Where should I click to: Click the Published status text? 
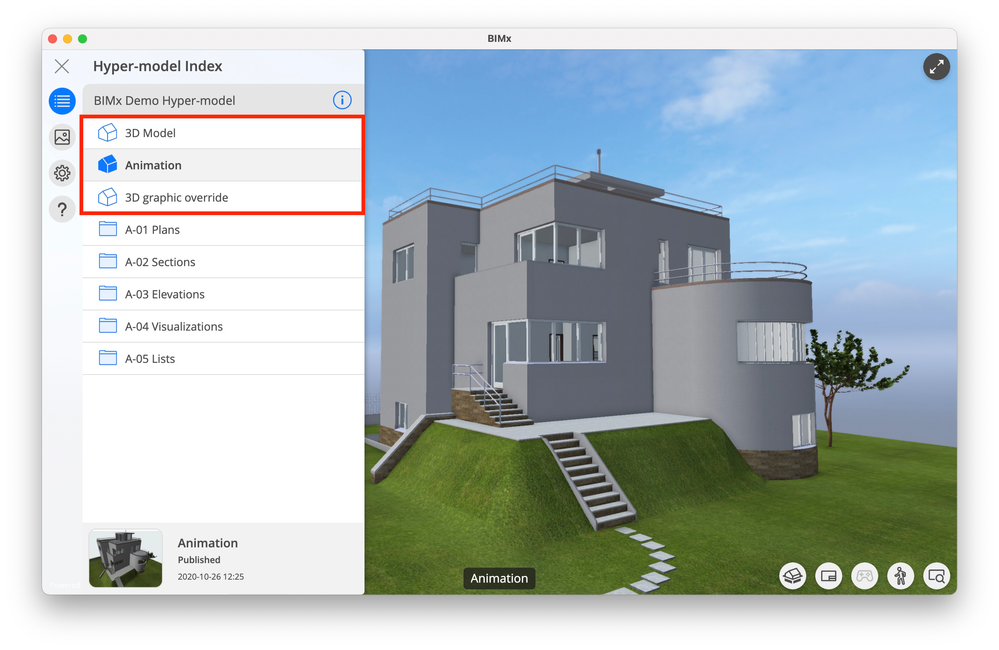[199, 560]
